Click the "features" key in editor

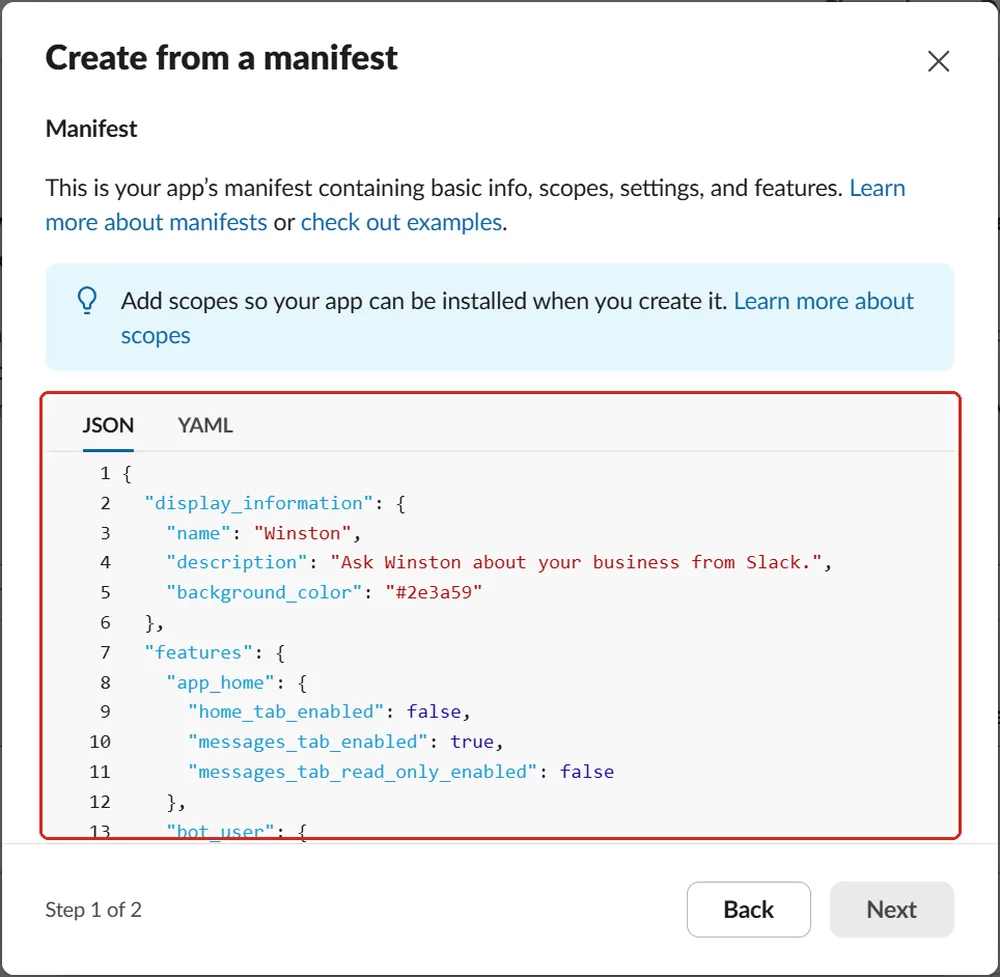[198, 652]
